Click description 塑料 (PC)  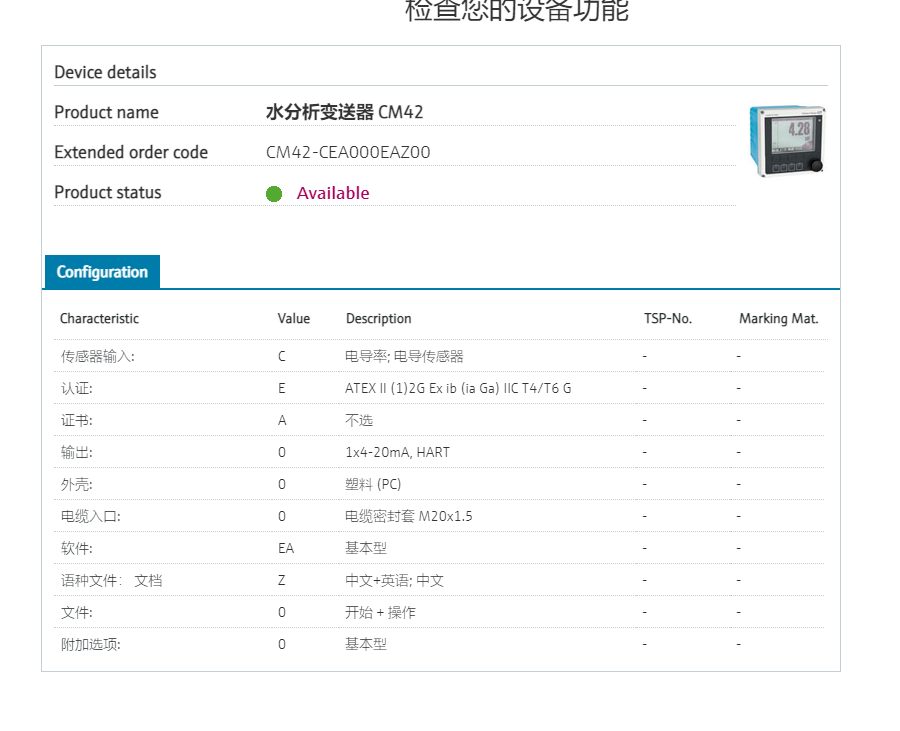373,484
